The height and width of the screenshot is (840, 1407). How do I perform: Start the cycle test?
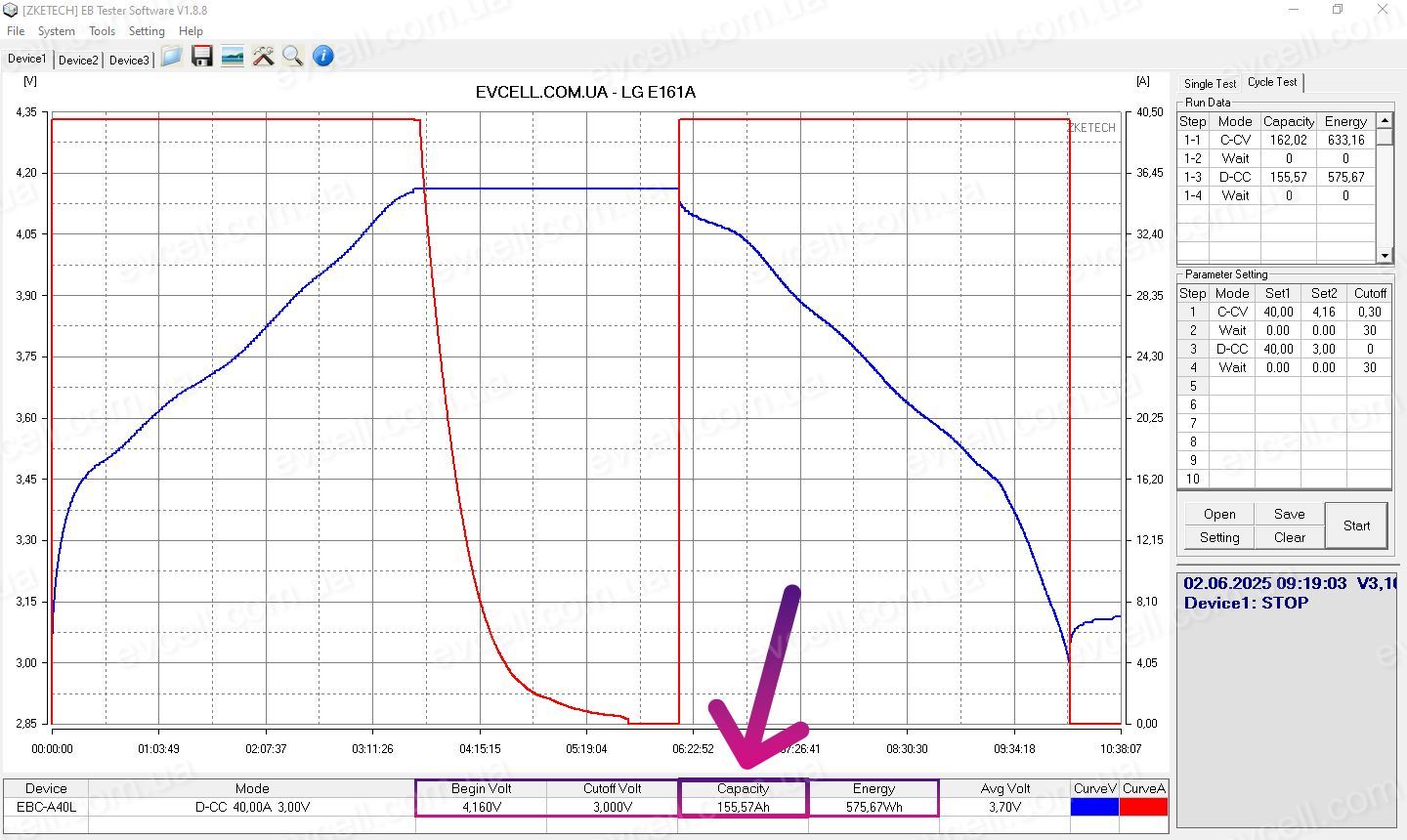click(1356, 525)
